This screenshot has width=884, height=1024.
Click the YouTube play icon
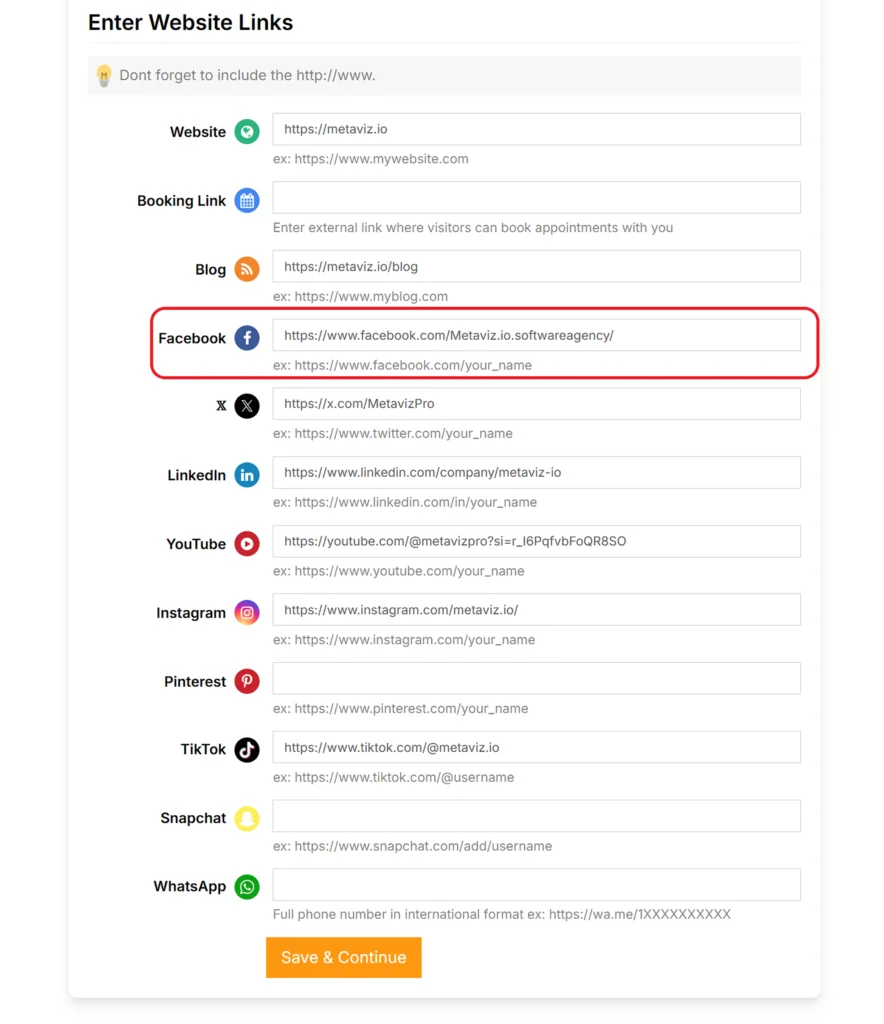point(246,544)
